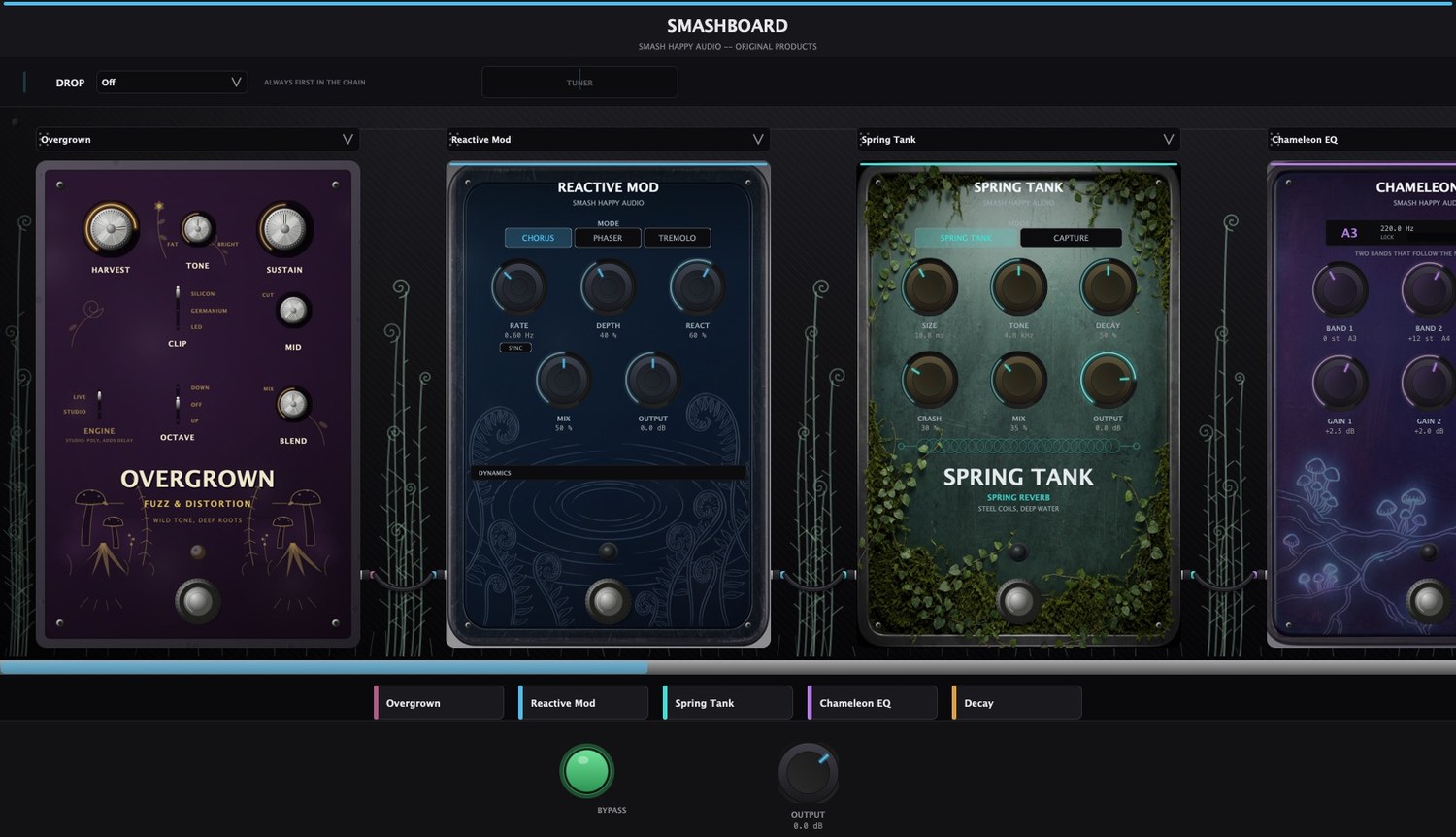Flip the Clip diode selector switch

(178, 309)
